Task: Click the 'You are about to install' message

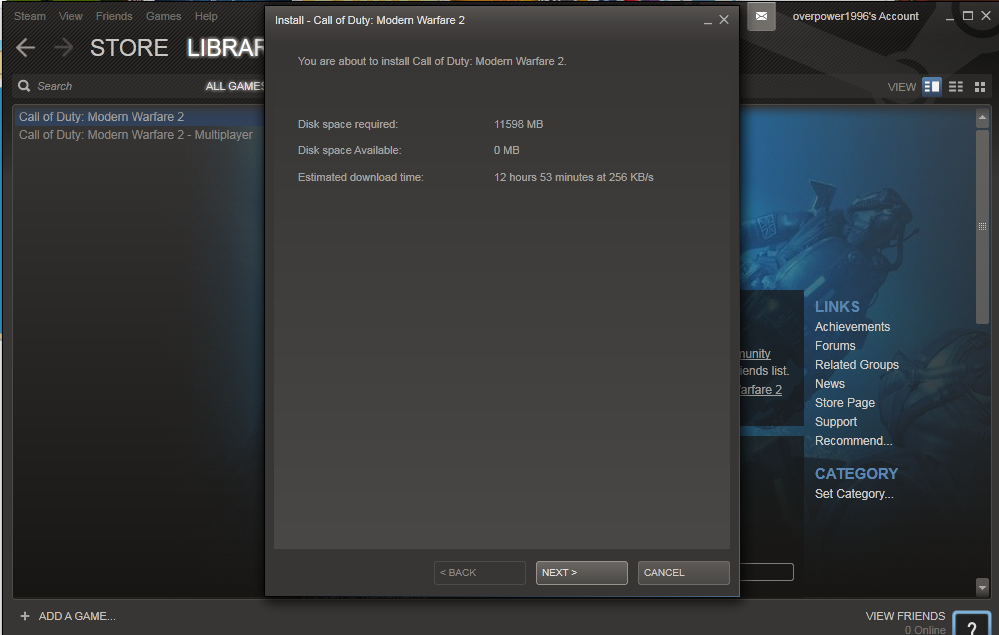Action: (432, 61)
